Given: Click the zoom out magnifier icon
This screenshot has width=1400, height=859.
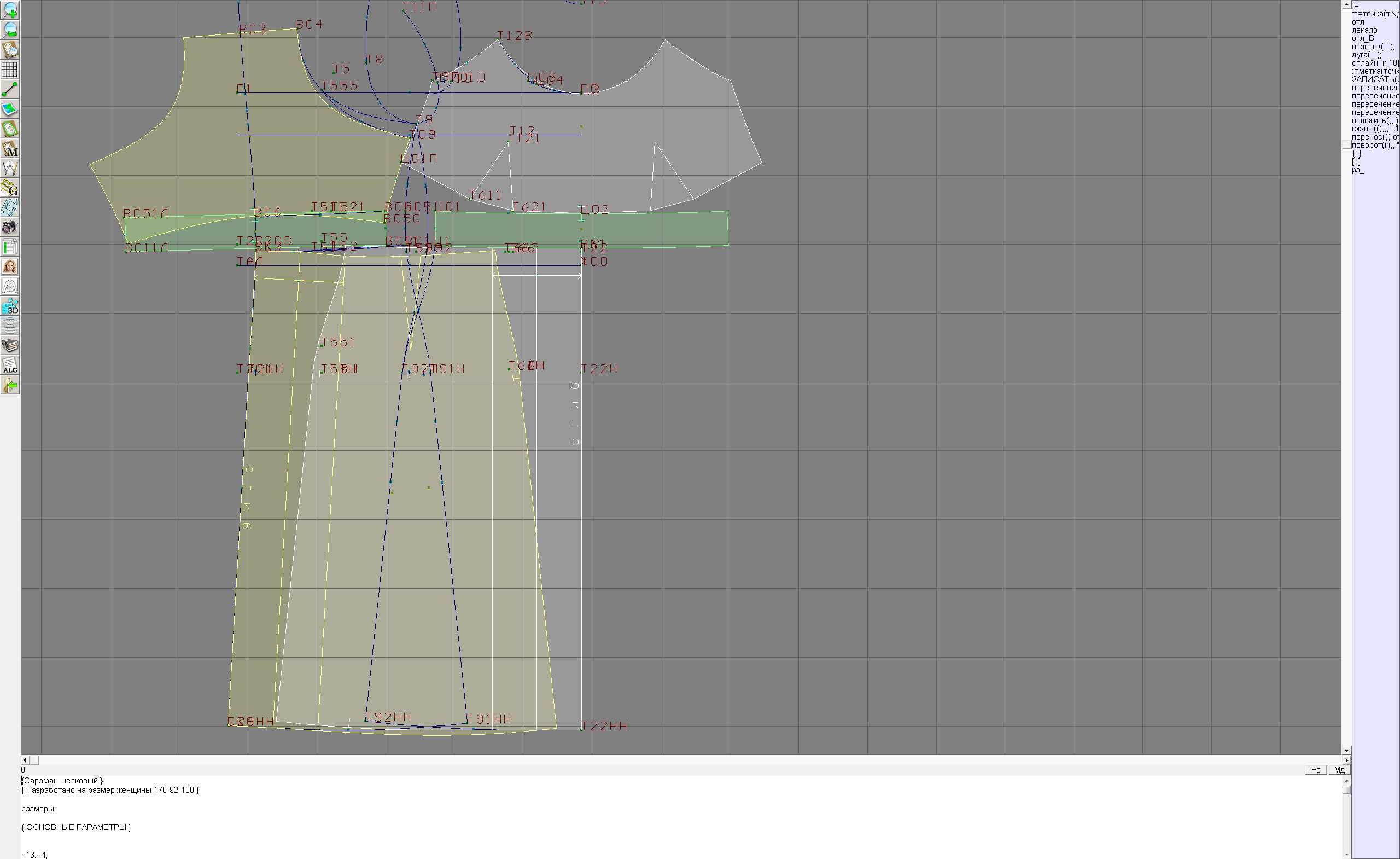Looking at the screenshot, I should point(10,30).
